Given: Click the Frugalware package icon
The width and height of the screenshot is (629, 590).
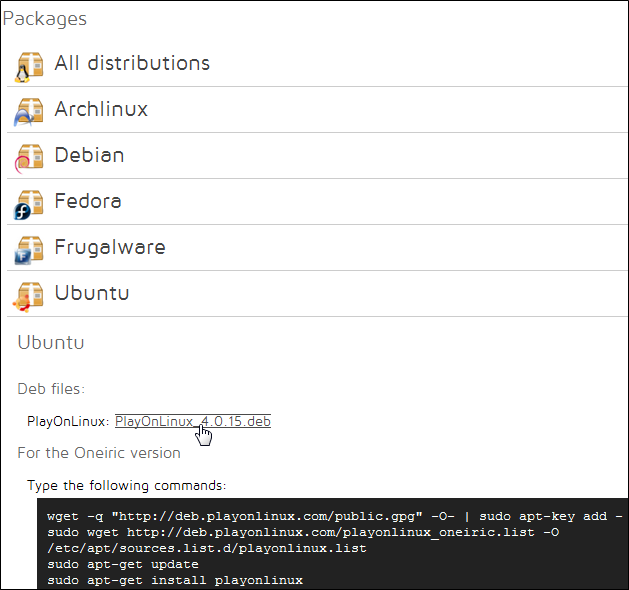Looking at the screenshot, I should 30,249.
